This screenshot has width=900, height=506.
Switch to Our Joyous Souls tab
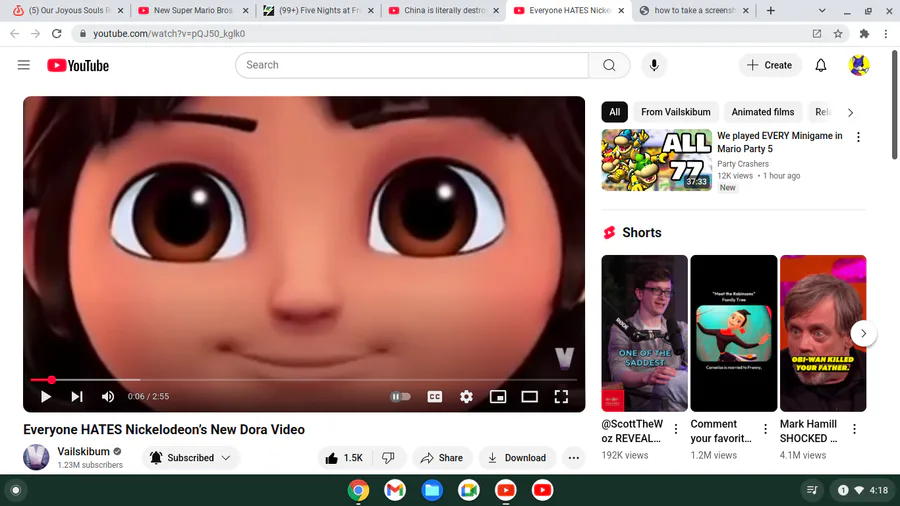point(69,10)
